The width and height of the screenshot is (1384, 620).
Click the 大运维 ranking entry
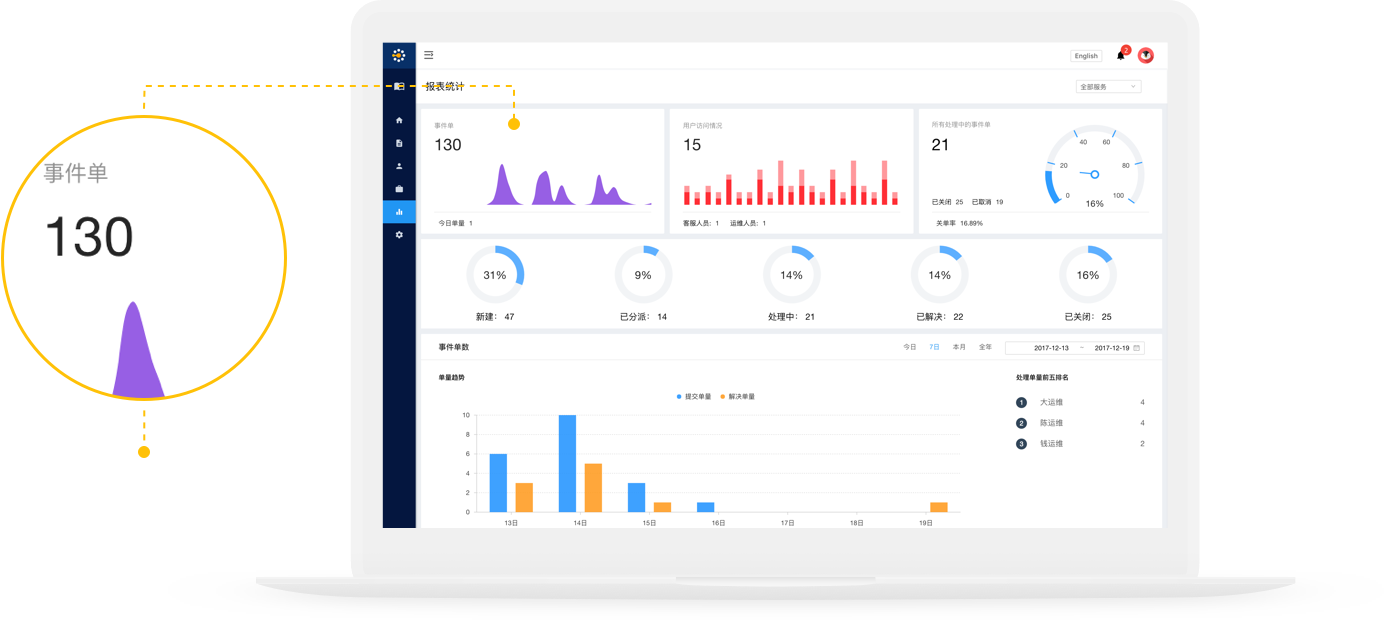(x=1051, y=402)
